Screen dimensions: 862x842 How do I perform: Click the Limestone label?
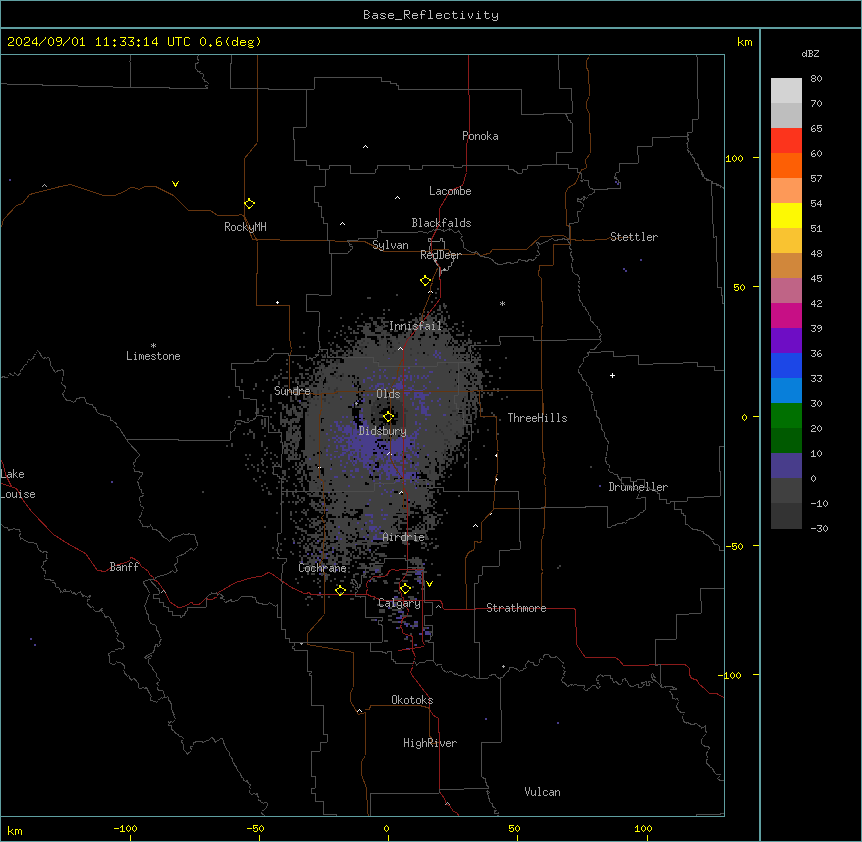coord(153,356)
